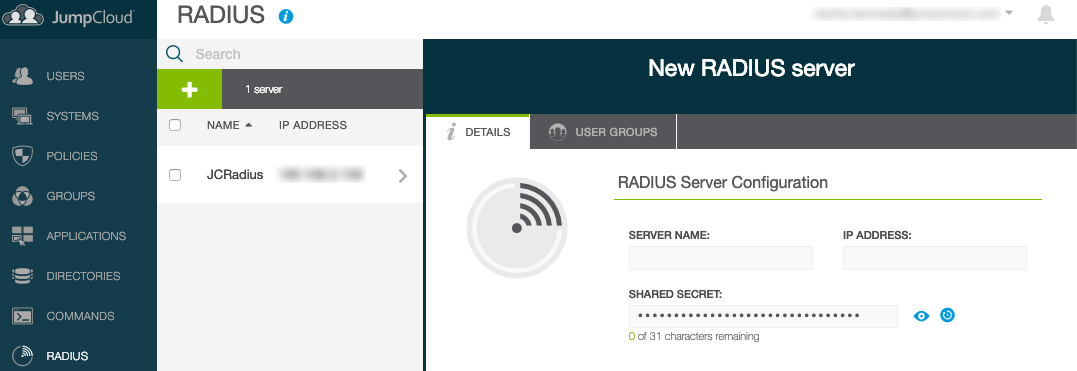Add a new RADIUS server with plus

190,89
